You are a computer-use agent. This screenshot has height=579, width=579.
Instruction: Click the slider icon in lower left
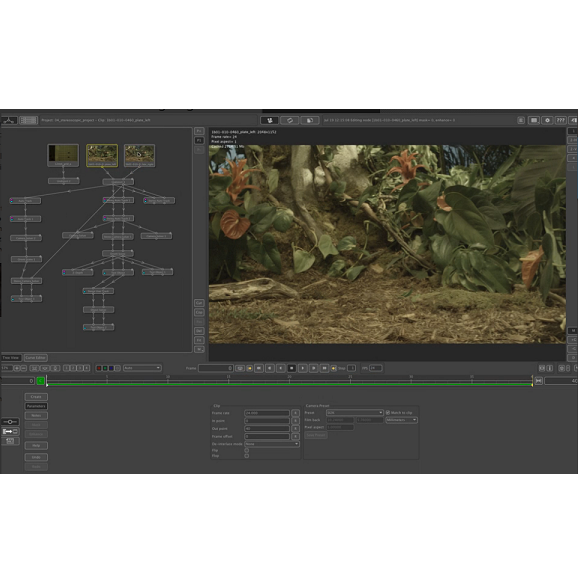10,422
